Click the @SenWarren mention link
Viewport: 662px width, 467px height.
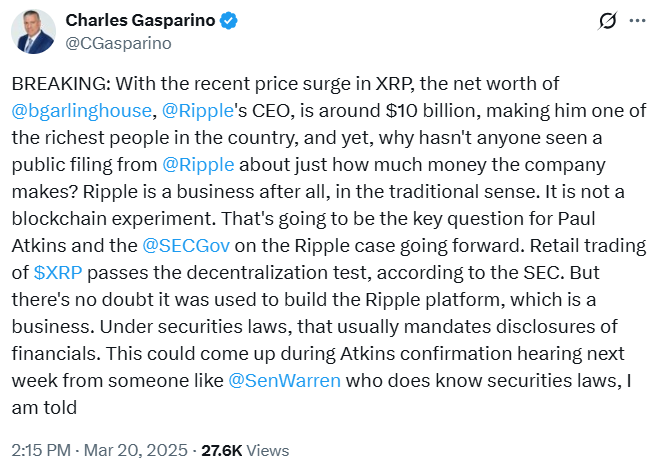point(285,381)
